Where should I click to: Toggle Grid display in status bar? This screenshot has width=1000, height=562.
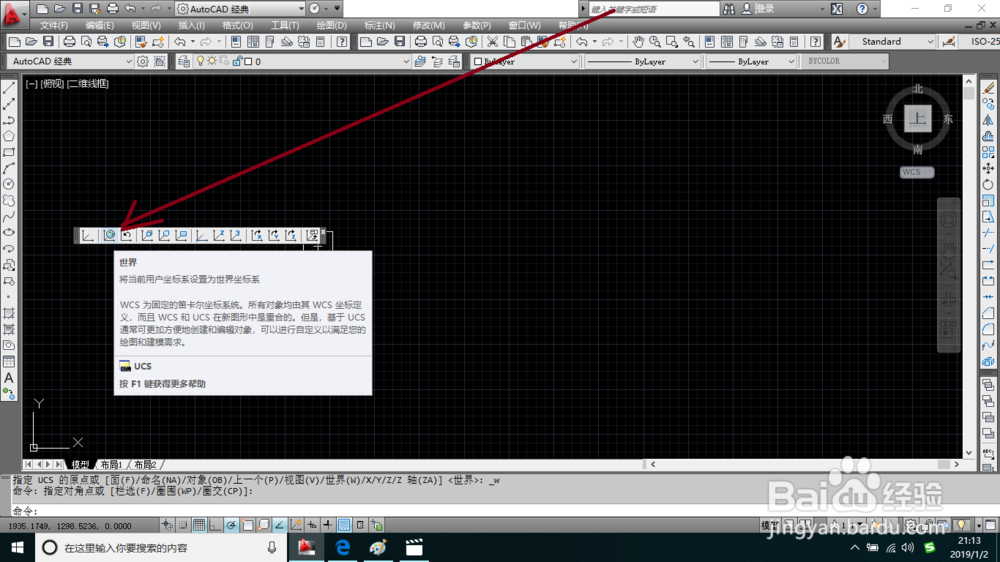(199, 525)
